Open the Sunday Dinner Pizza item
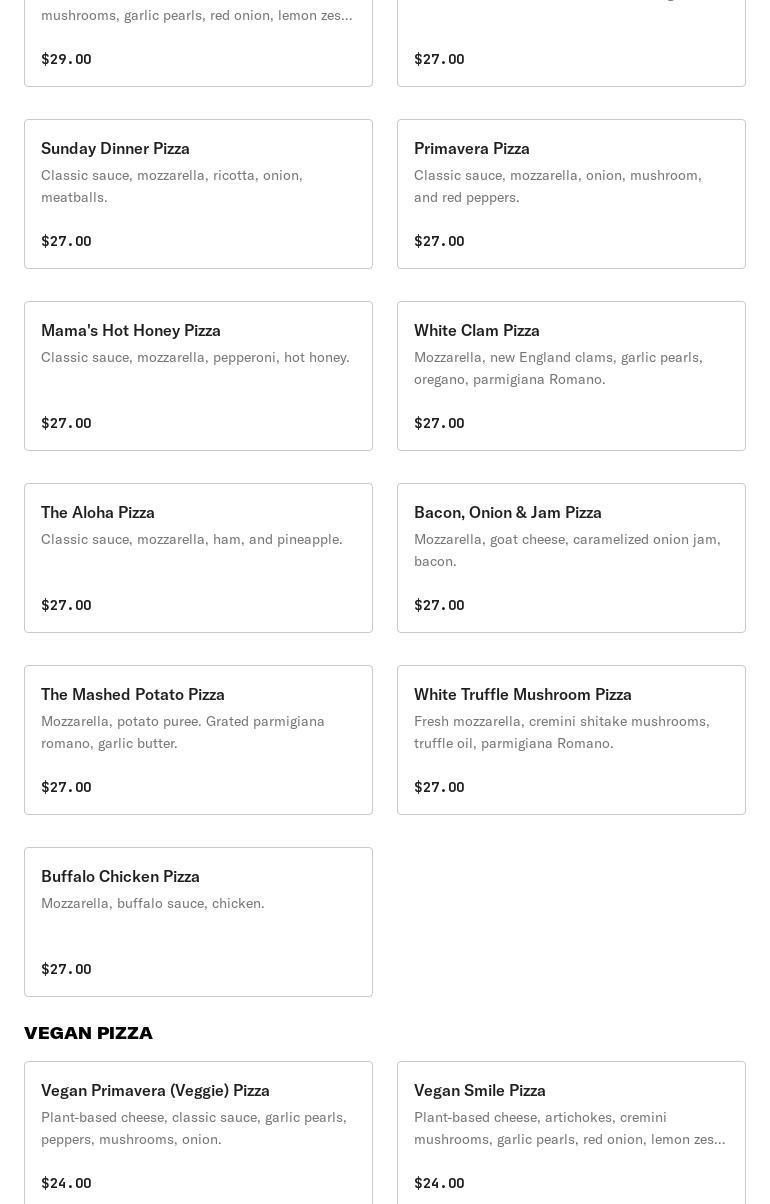The width and height of the screenshot is (770, 1204). click(198, 194)
